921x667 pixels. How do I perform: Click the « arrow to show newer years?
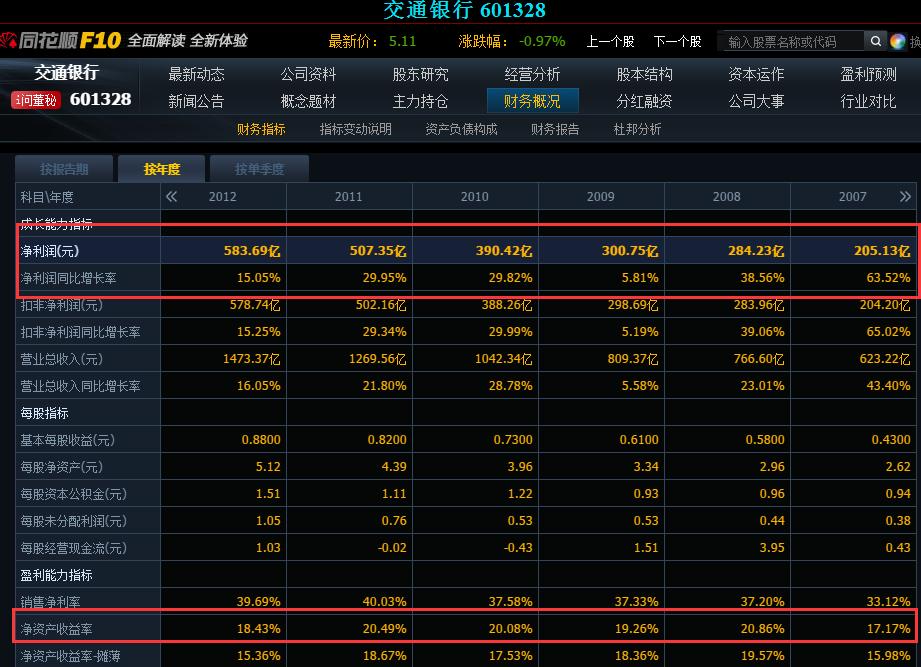click(x=172, y=196)
